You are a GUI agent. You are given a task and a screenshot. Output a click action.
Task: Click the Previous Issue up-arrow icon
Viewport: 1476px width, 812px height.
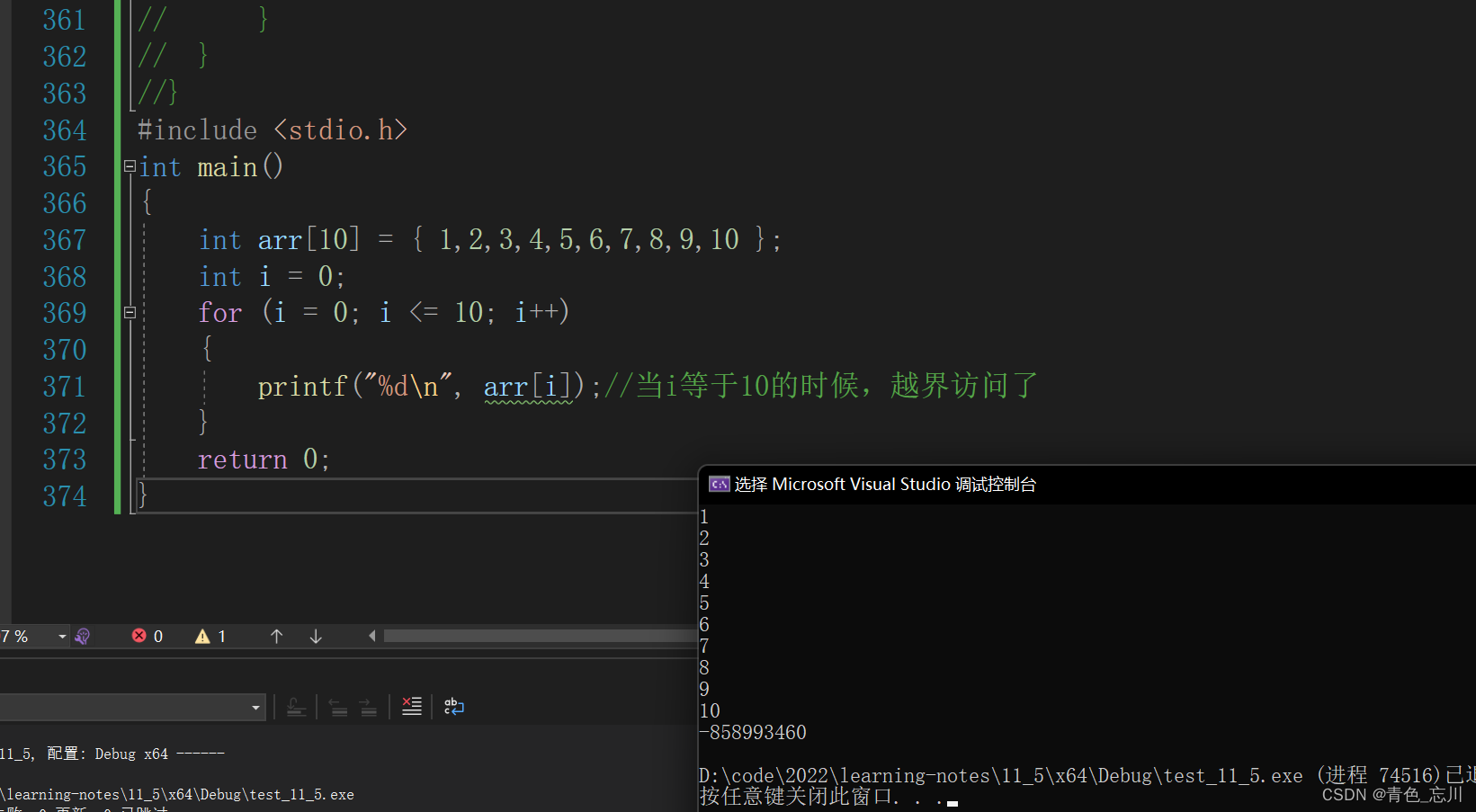(x=276, y=636)
